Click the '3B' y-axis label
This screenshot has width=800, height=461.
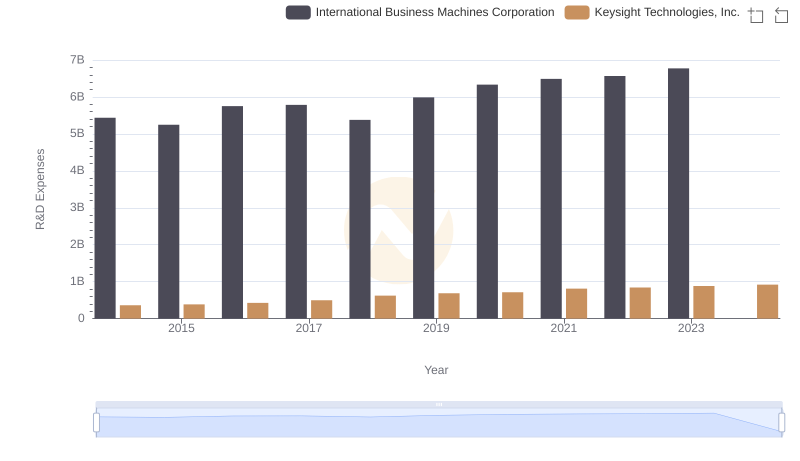[x=77, y=208]
